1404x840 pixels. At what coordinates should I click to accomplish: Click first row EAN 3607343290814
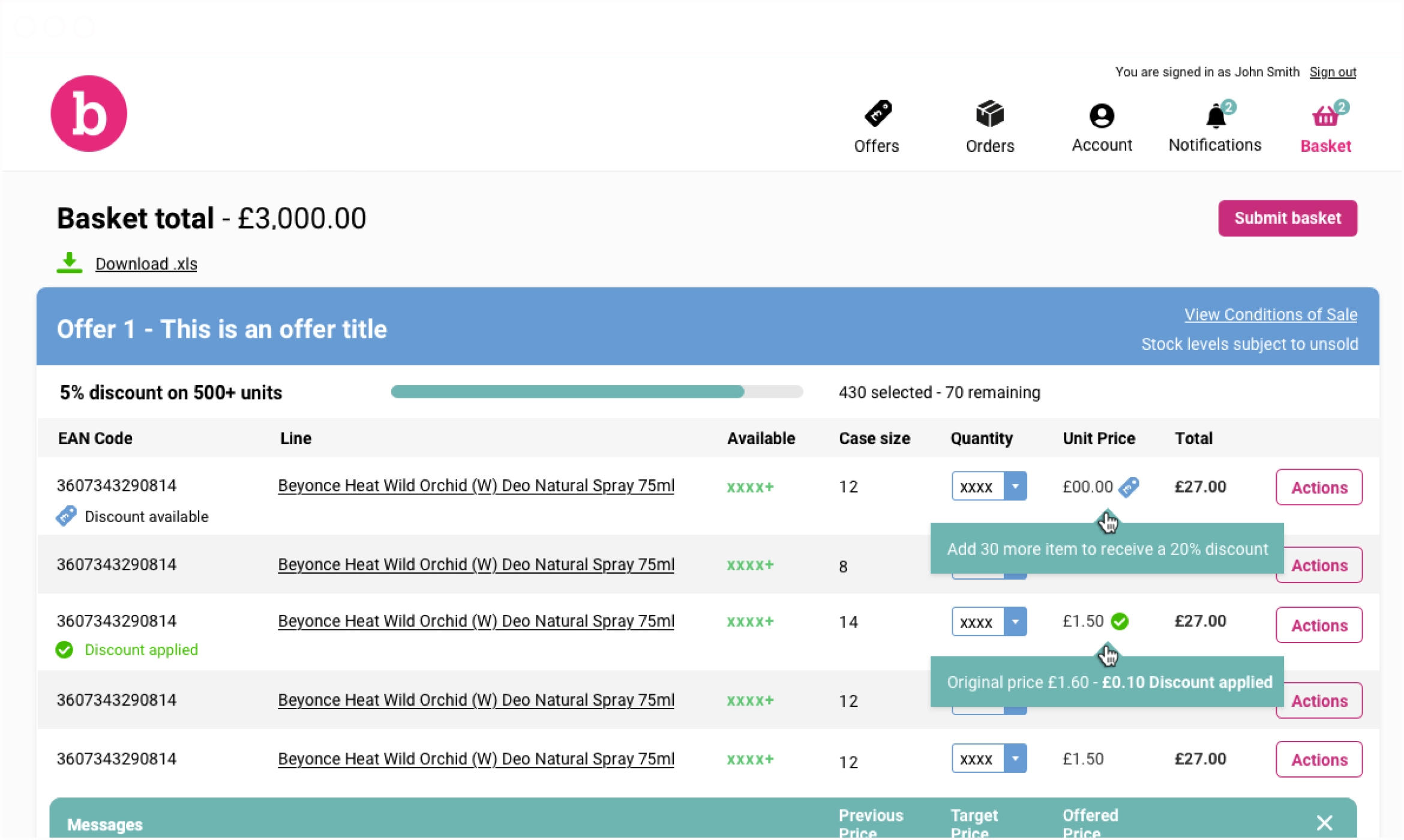coord(116,486)
